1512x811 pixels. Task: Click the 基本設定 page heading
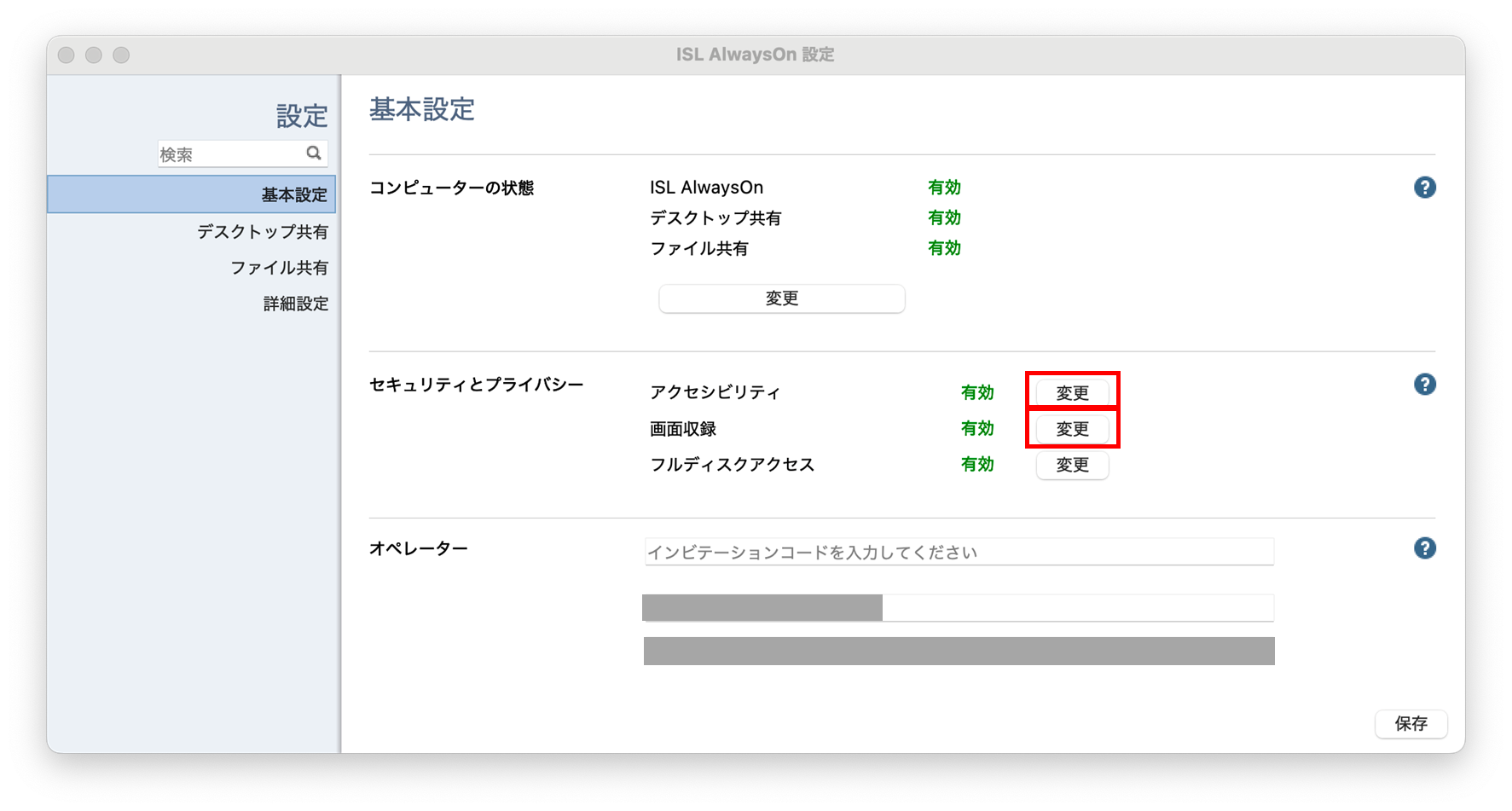(x=421, y=109)
